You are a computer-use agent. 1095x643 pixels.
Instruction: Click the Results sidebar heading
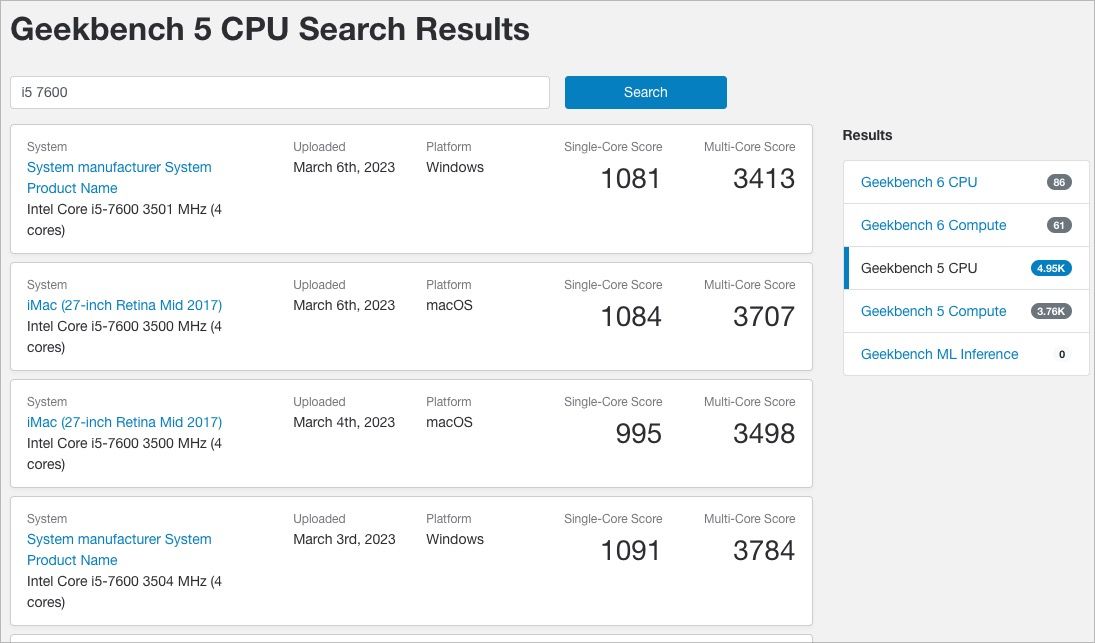pyautogui.click(x=867, y=135)
